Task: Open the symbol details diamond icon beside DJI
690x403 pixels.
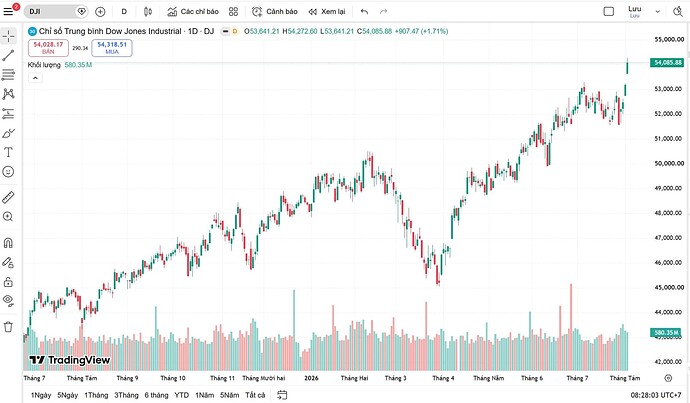Action: (81, 11)
